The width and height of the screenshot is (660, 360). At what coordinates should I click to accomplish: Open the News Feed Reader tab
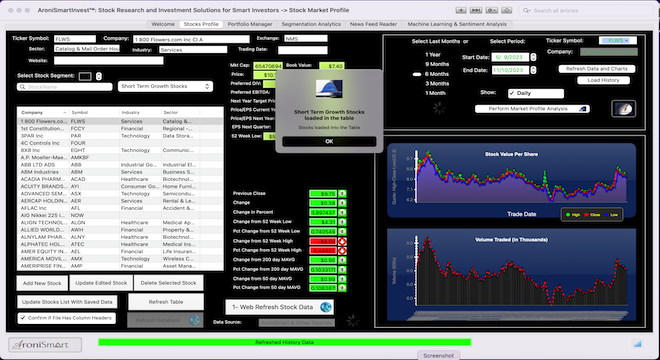(x=373, y=24)
